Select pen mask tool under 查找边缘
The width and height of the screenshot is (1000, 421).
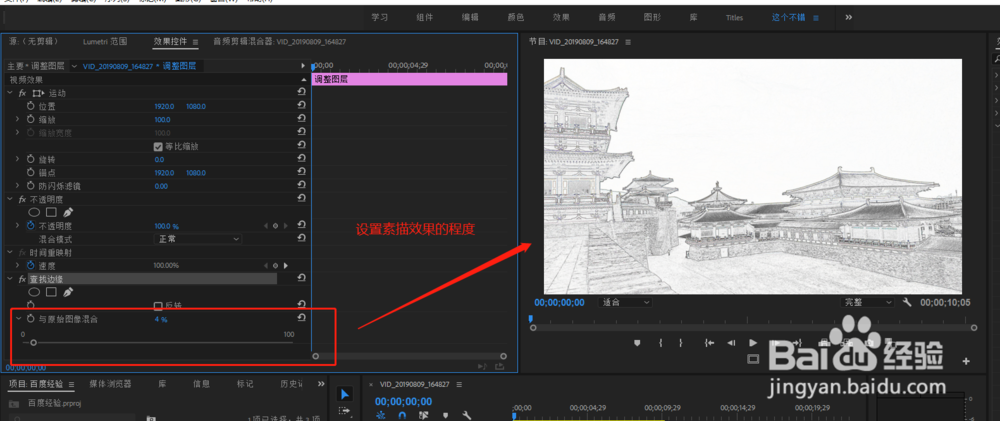(68, 292)
